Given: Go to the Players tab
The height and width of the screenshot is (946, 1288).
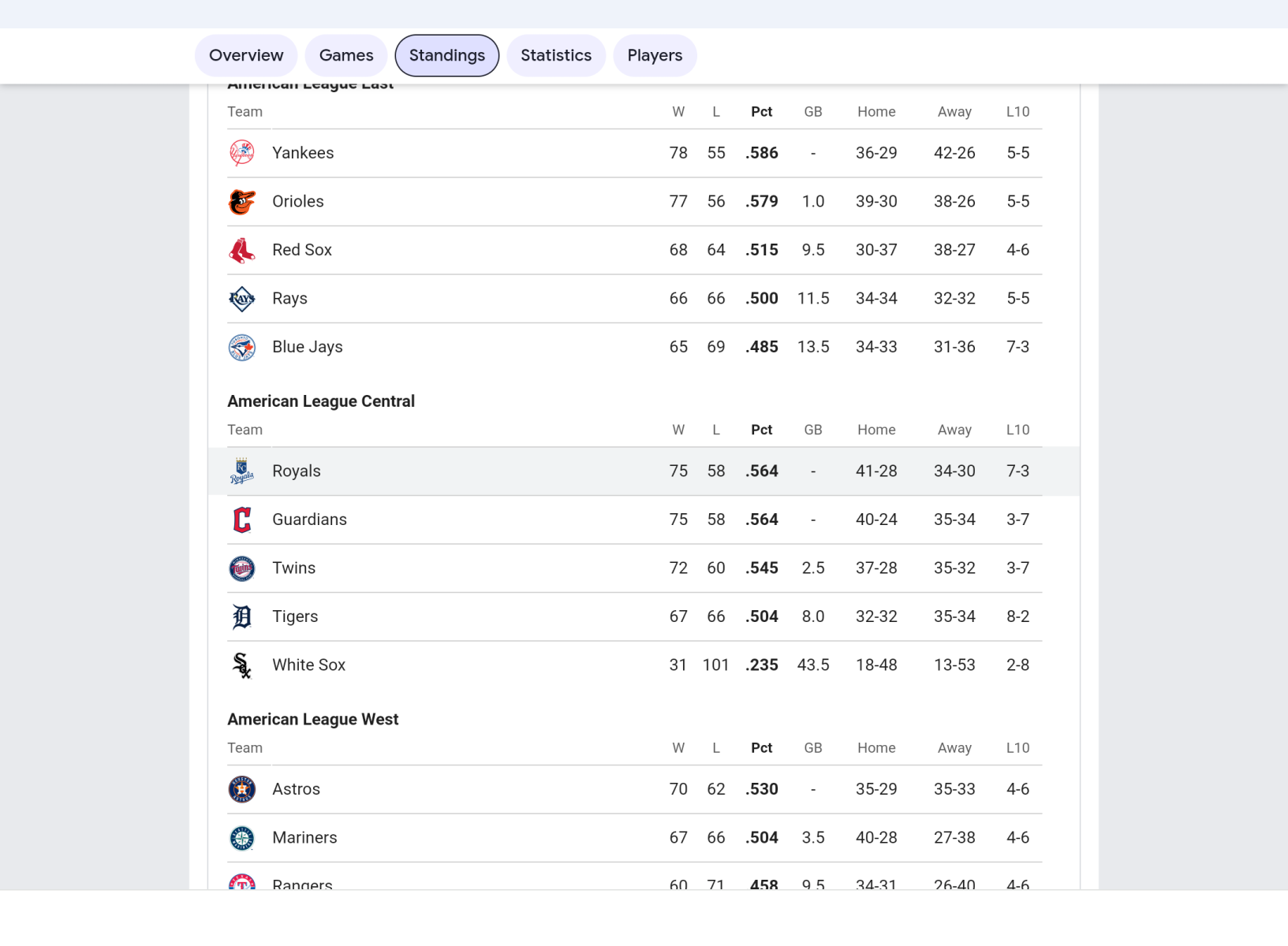Looking at the screenshot, I should [655, 55].
